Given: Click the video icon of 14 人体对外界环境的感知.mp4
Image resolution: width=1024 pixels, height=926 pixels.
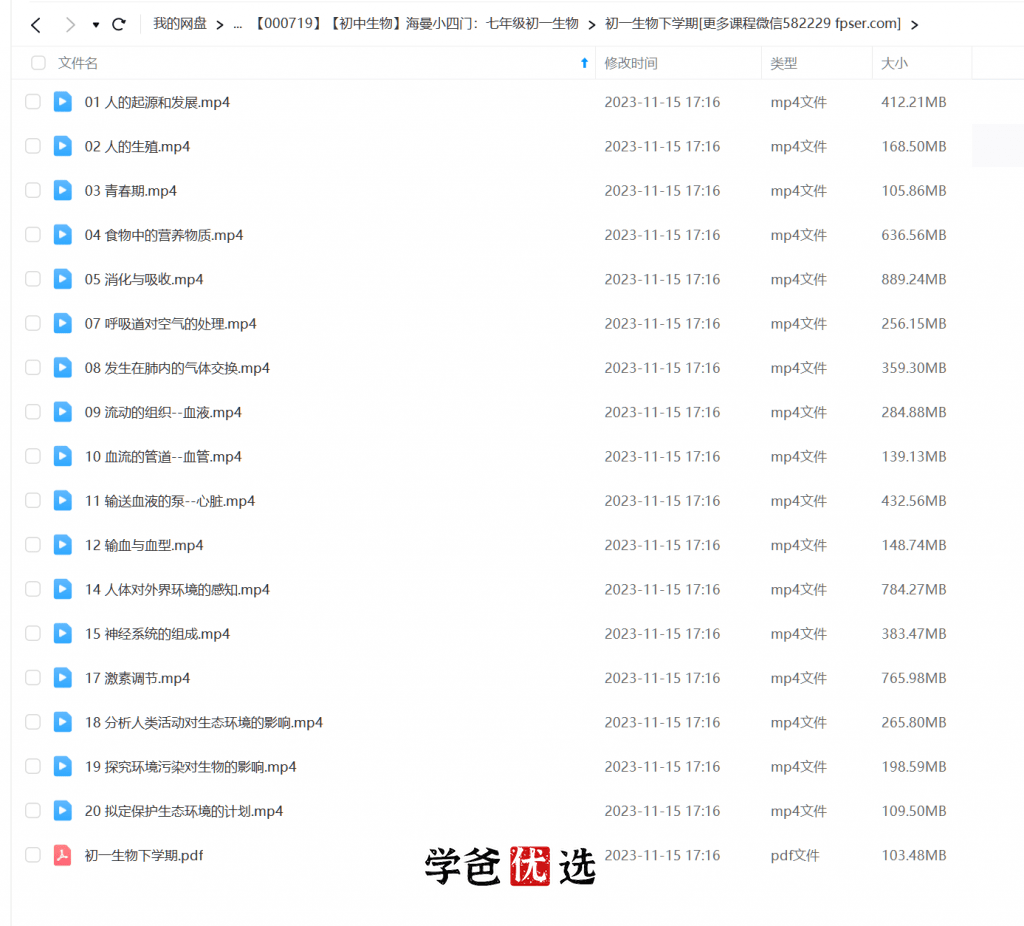Looking at the screenshot, I should (x=63, y=590).
